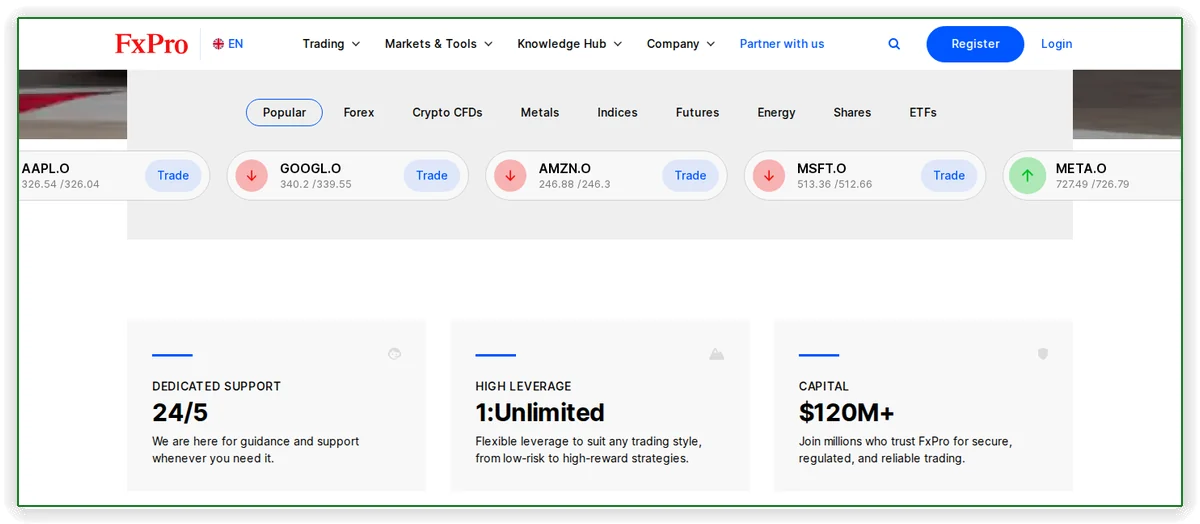This screenshot has width=1200, height=524.
Task: Click the $120M+ capital heading
Action: tap(847, 412)
